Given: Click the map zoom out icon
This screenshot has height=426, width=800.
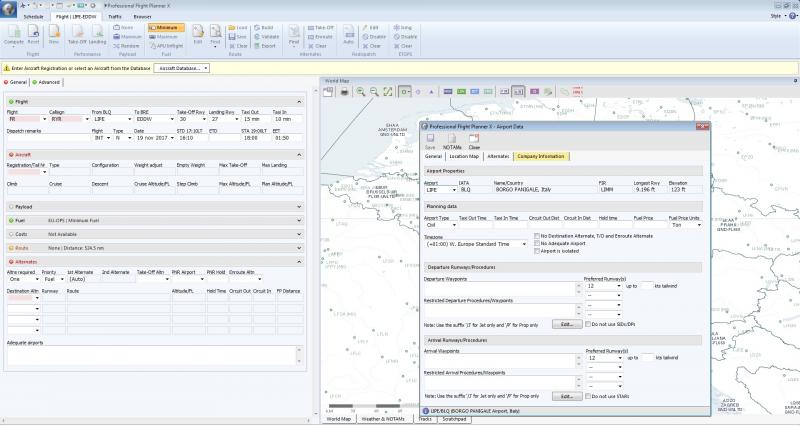Looking at the screenshot, I should (374, 92).
